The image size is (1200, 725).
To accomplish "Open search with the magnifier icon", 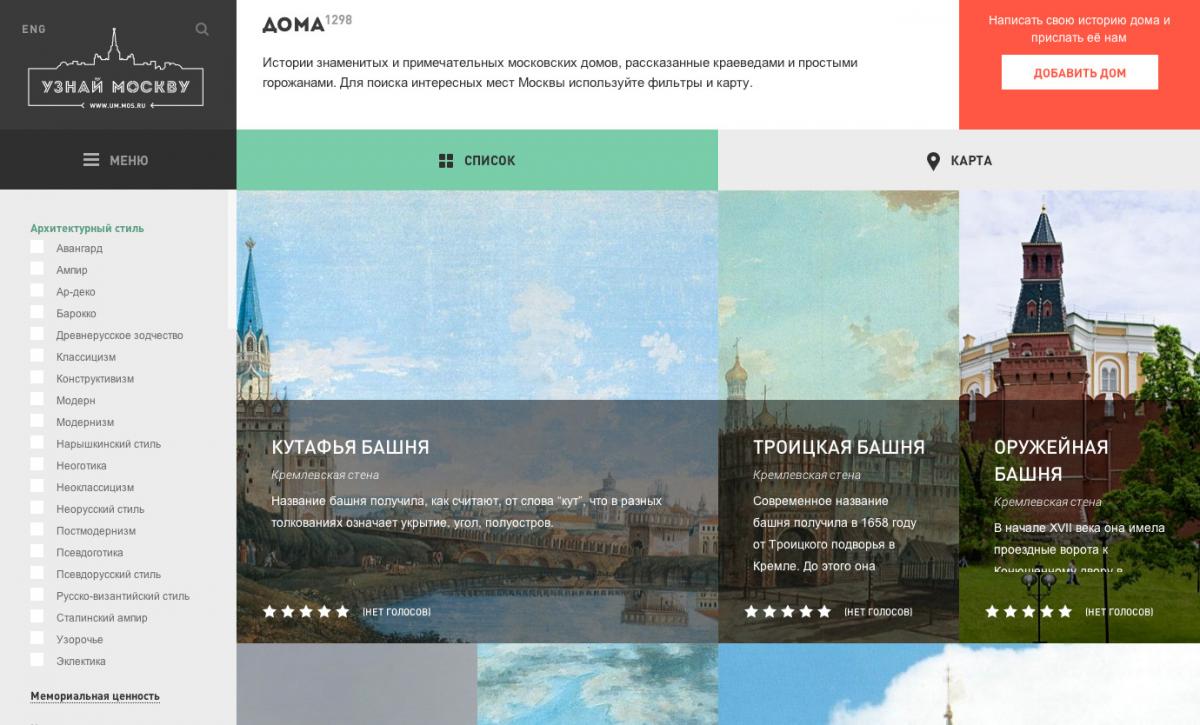I will 202,29.
